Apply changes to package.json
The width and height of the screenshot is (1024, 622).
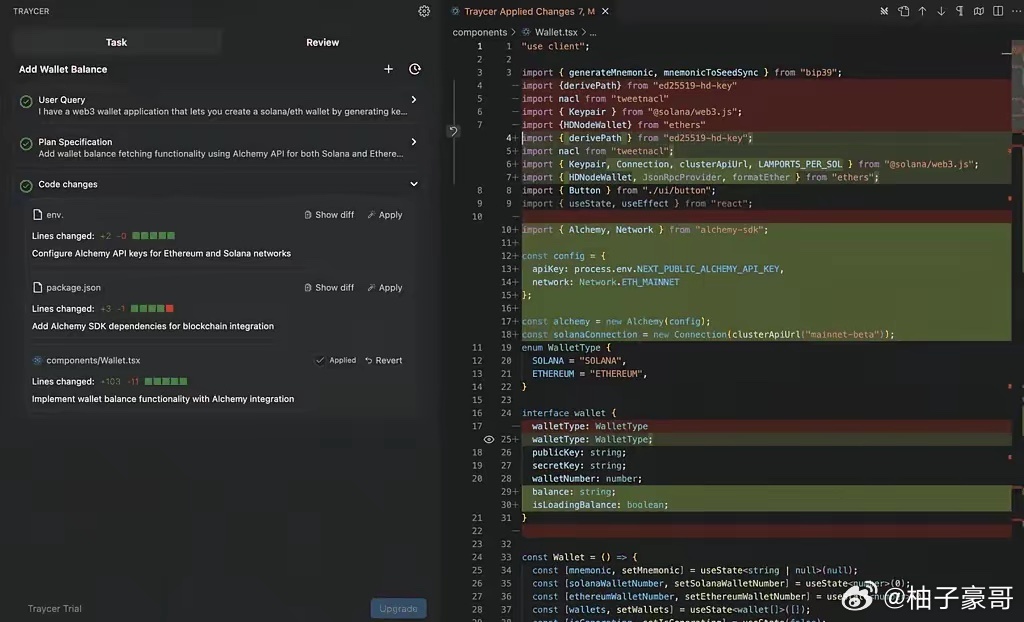(x=385, y=287)
